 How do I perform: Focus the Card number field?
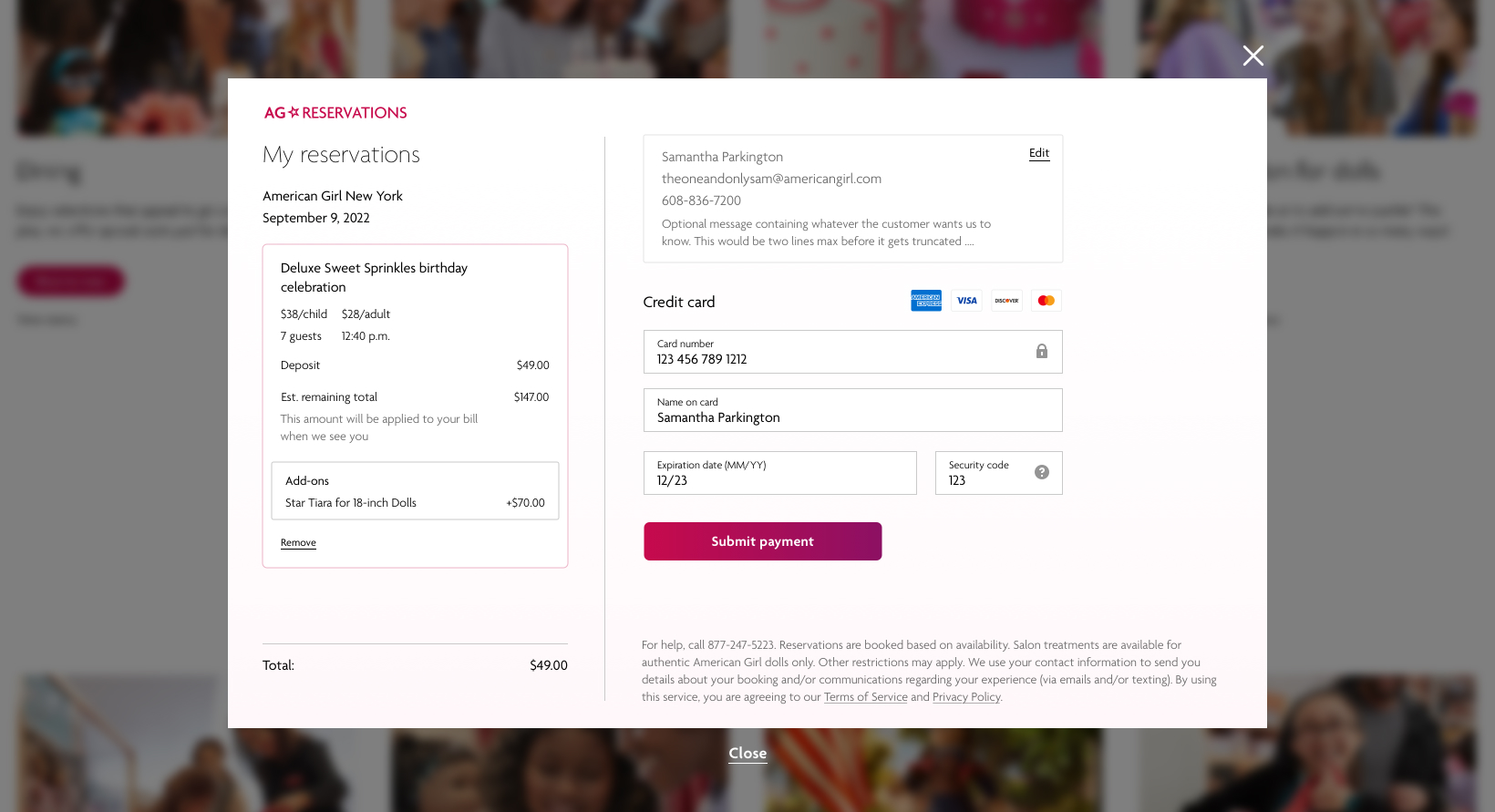(x=839, y=359)
